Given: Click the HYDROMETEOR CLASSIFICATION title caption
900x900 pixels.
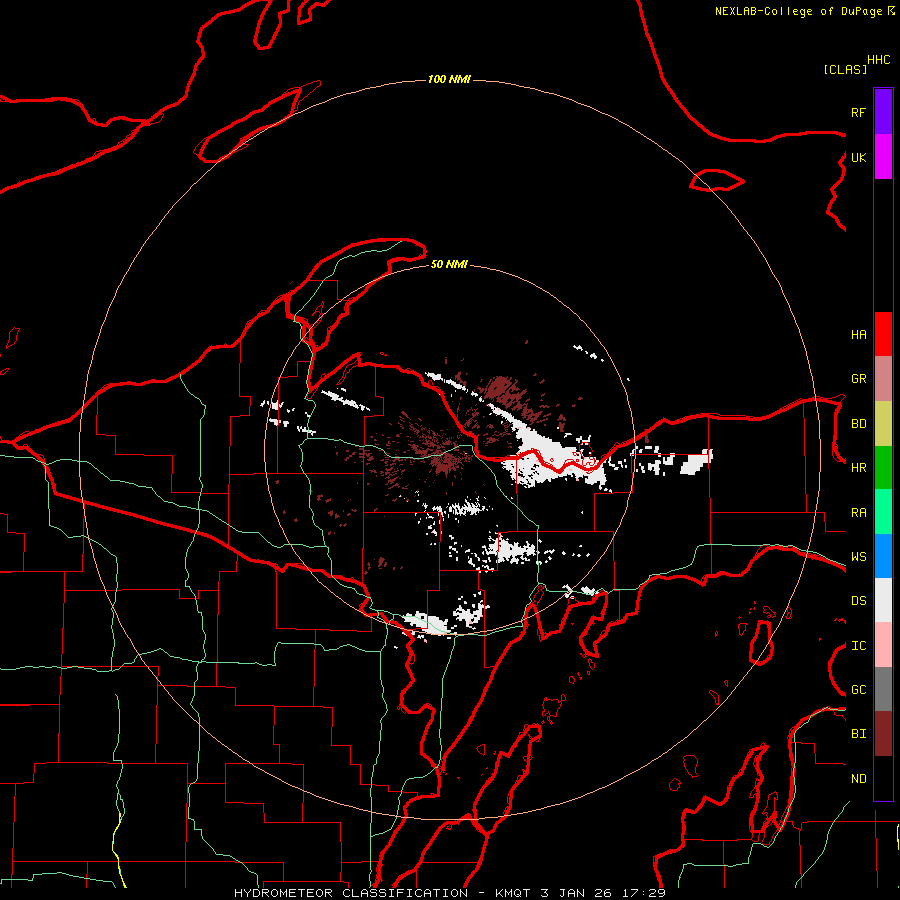Looking at the screenshot, I should point(351,893).
